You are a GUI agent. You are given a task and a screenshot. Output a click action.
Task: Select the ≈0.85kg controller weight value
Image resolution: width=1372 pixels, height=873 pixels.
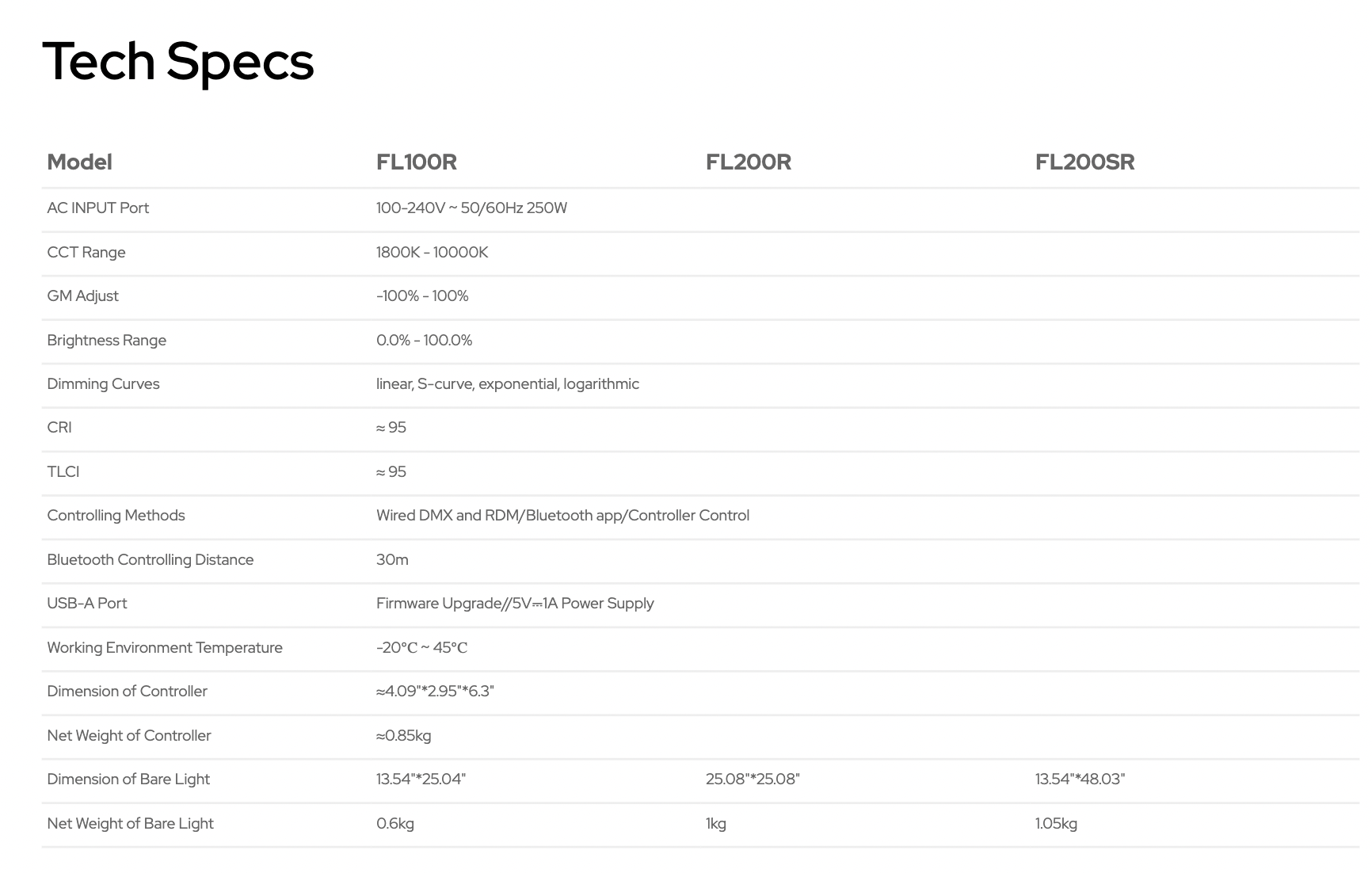[403, 736]
